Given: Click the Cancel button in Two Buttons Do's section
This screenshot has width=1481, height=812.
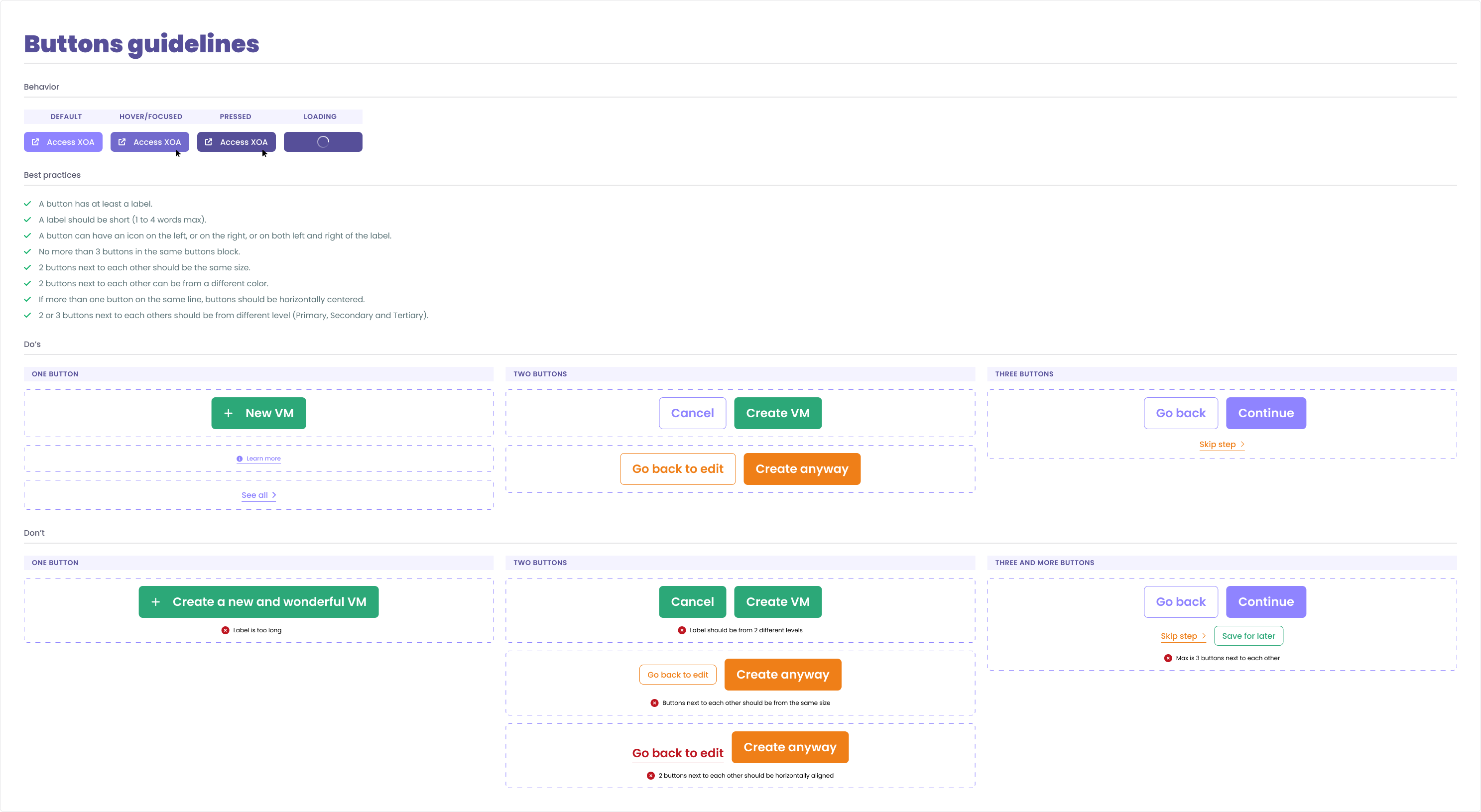Looking at the screenshot, I should tap(693, 412).
